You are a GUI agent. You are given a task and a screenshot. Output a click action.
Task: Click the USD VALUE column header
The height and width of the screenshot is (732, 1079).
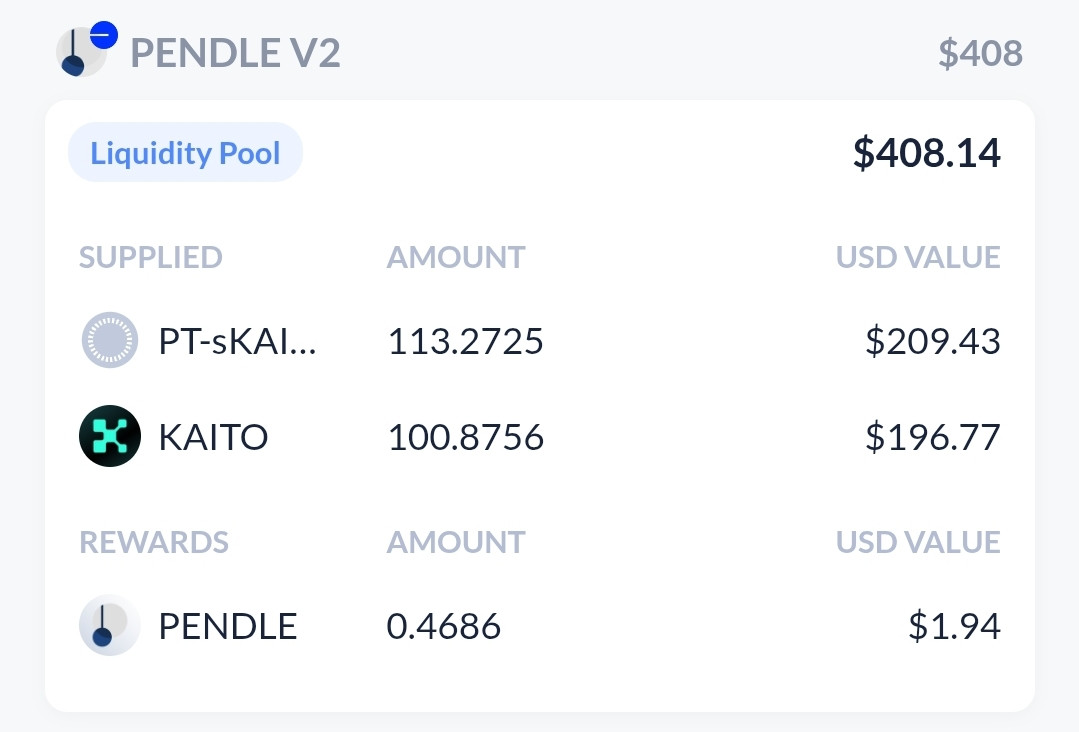[917, 257]
